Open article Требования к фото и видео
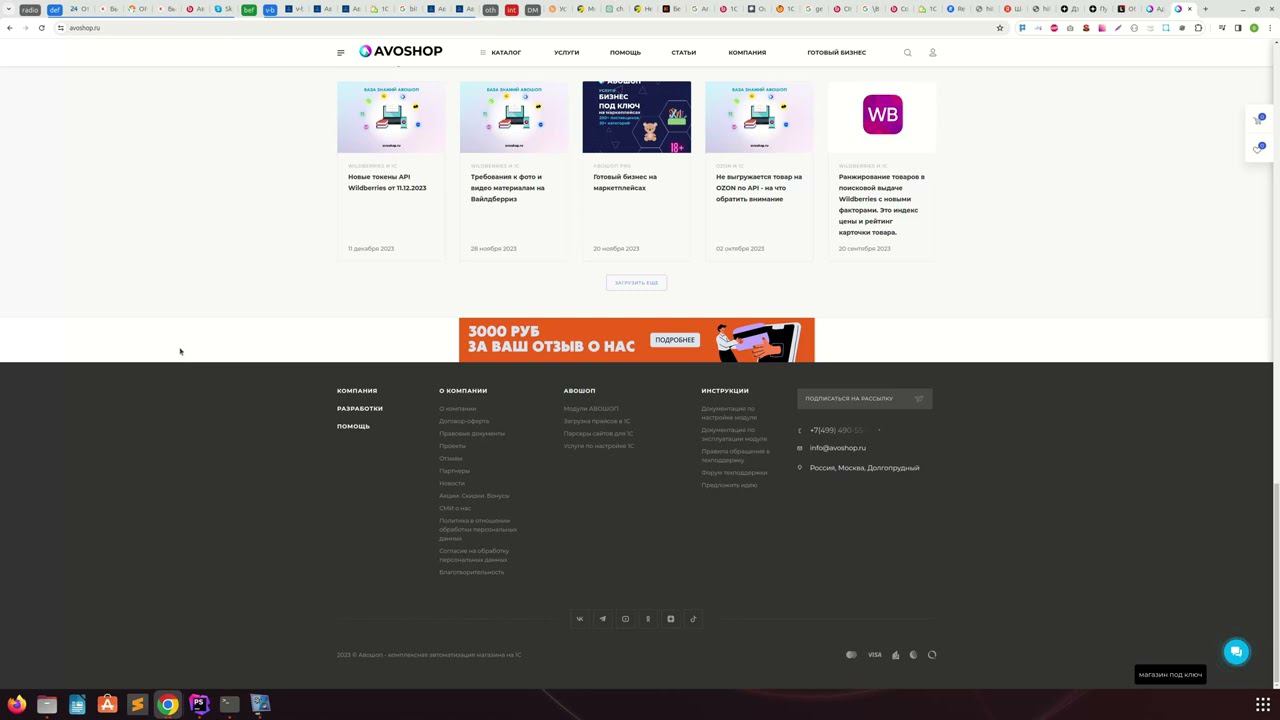Screen dimensions: 1280x720 coord(508,188)
